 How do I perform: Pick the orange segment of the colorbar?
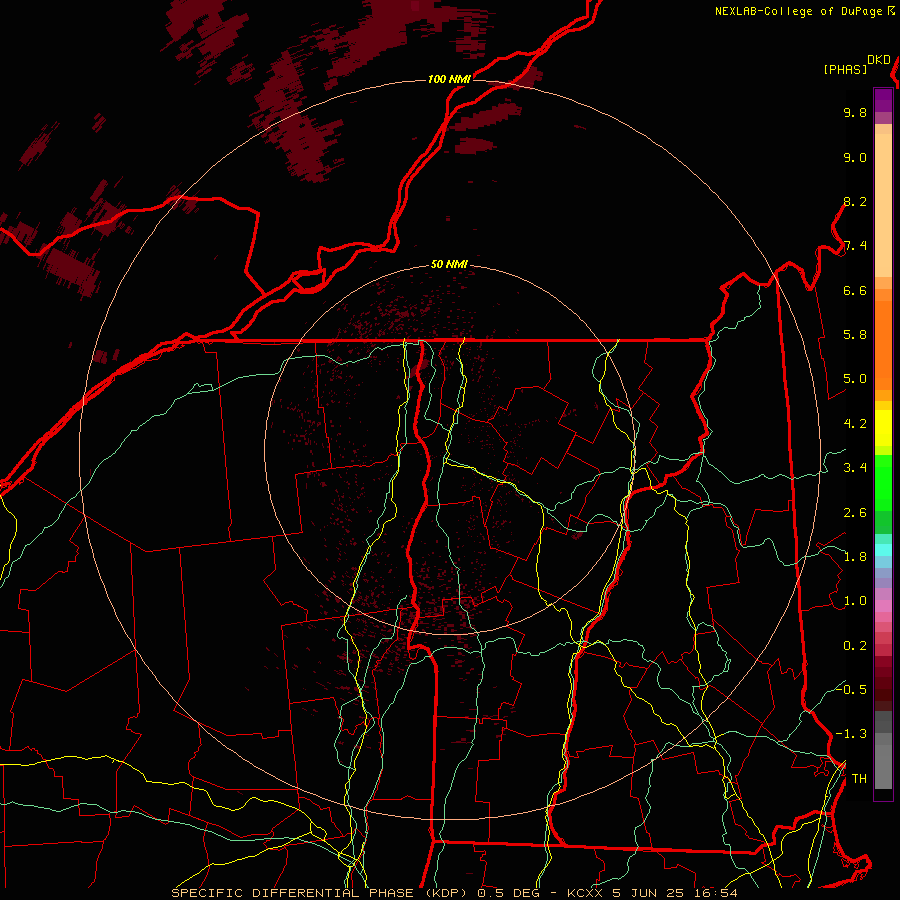(x=883, y=346)
